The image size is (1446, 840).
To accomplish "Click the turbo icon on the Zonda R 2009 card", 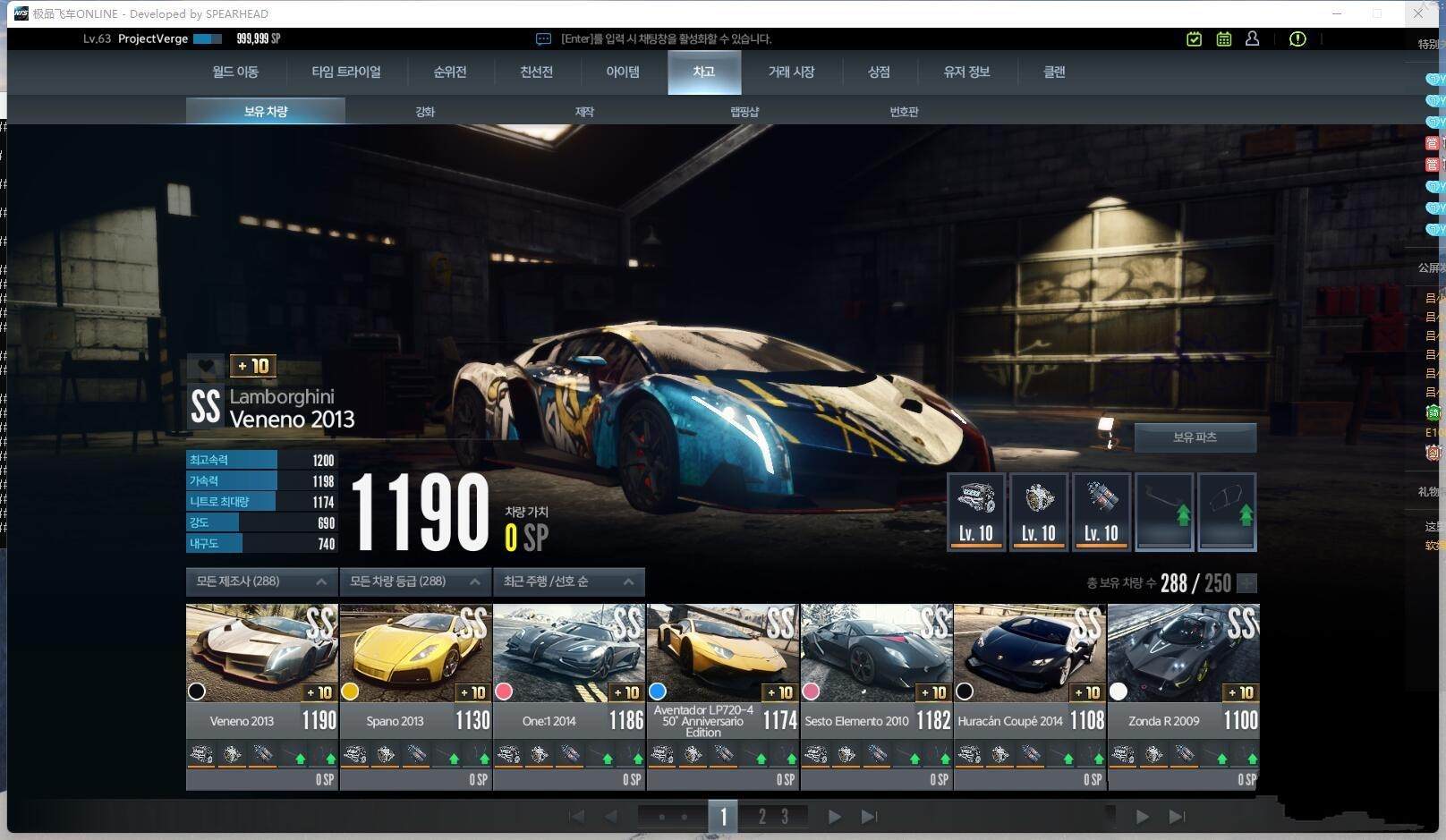I will point(1153,756).
